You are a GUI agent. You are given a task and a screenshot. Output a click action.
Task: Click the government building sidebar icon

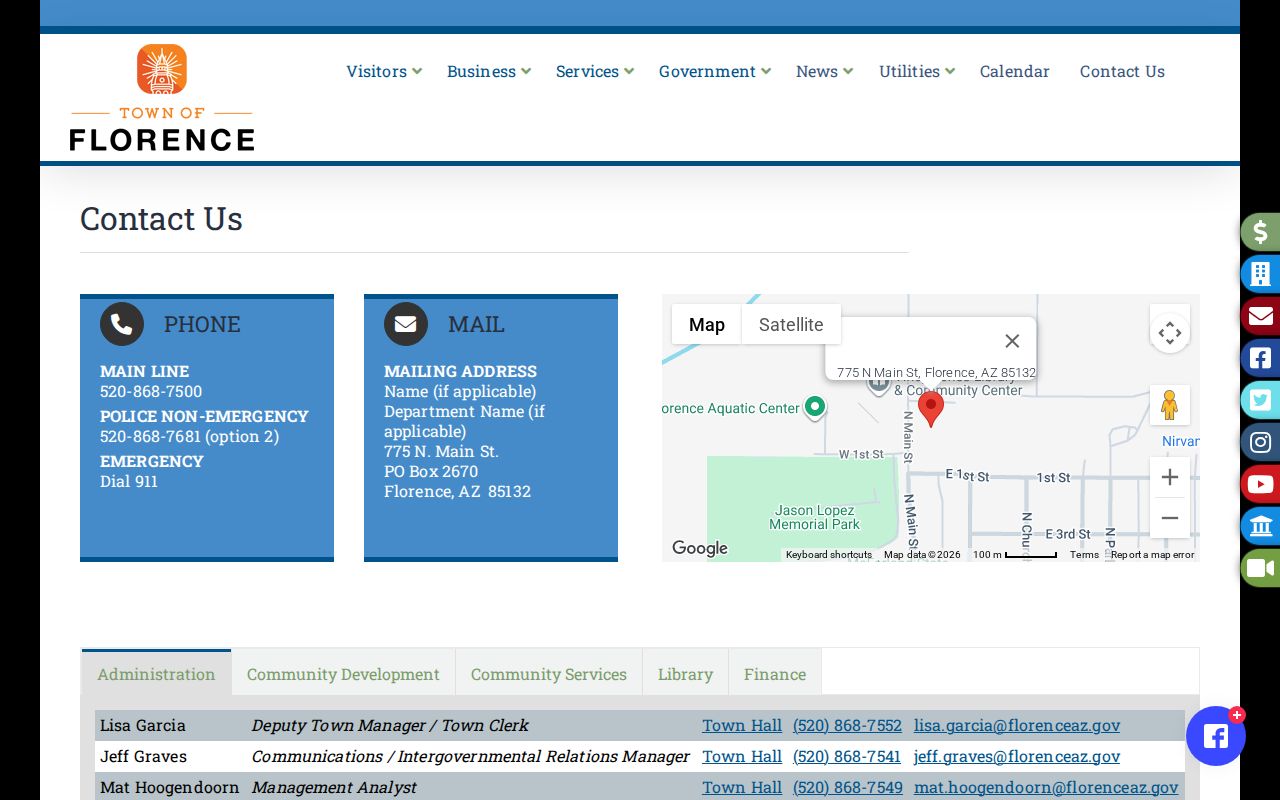1261,526
